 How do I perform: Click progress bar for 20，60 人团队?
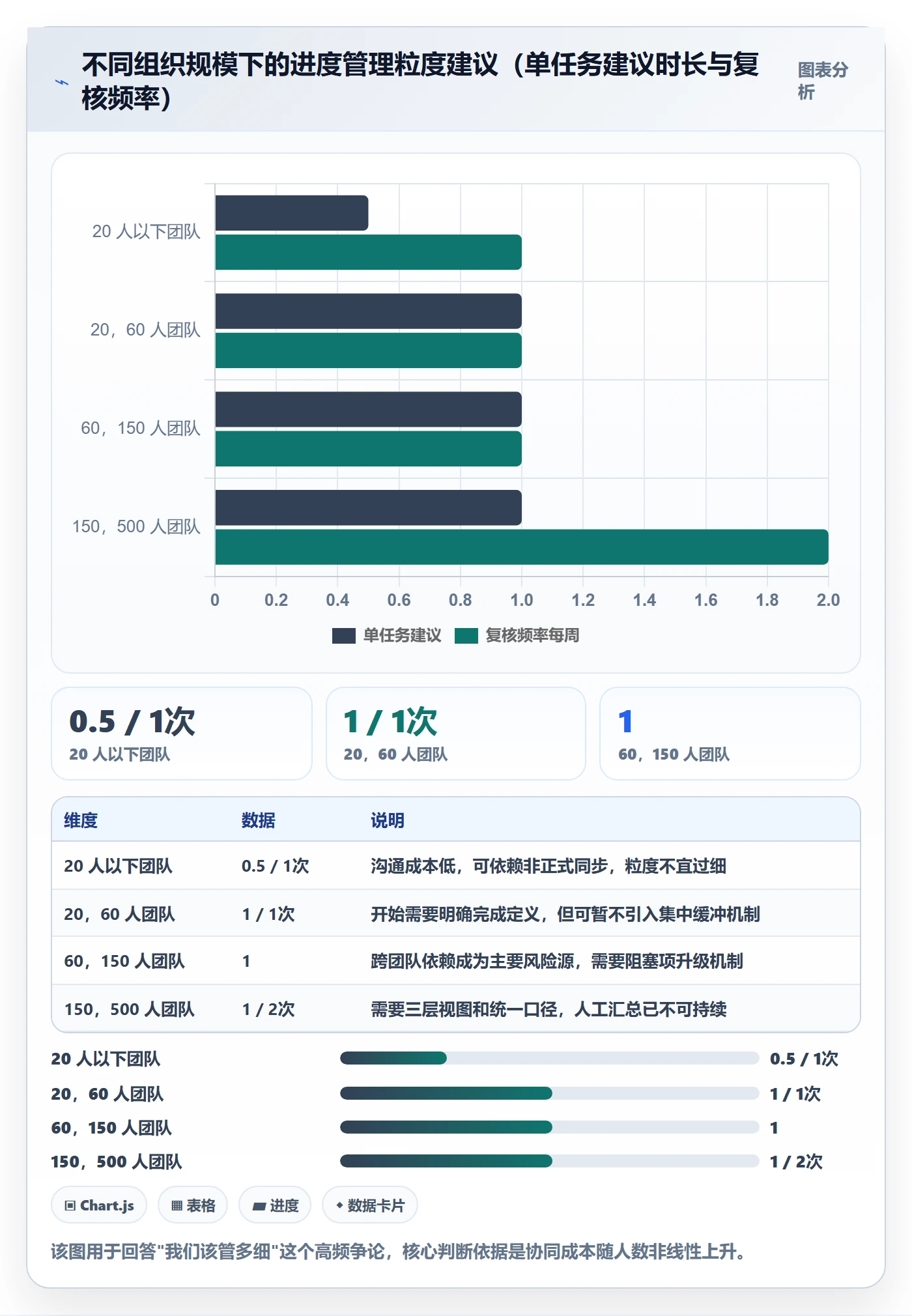pos(549,1093)
